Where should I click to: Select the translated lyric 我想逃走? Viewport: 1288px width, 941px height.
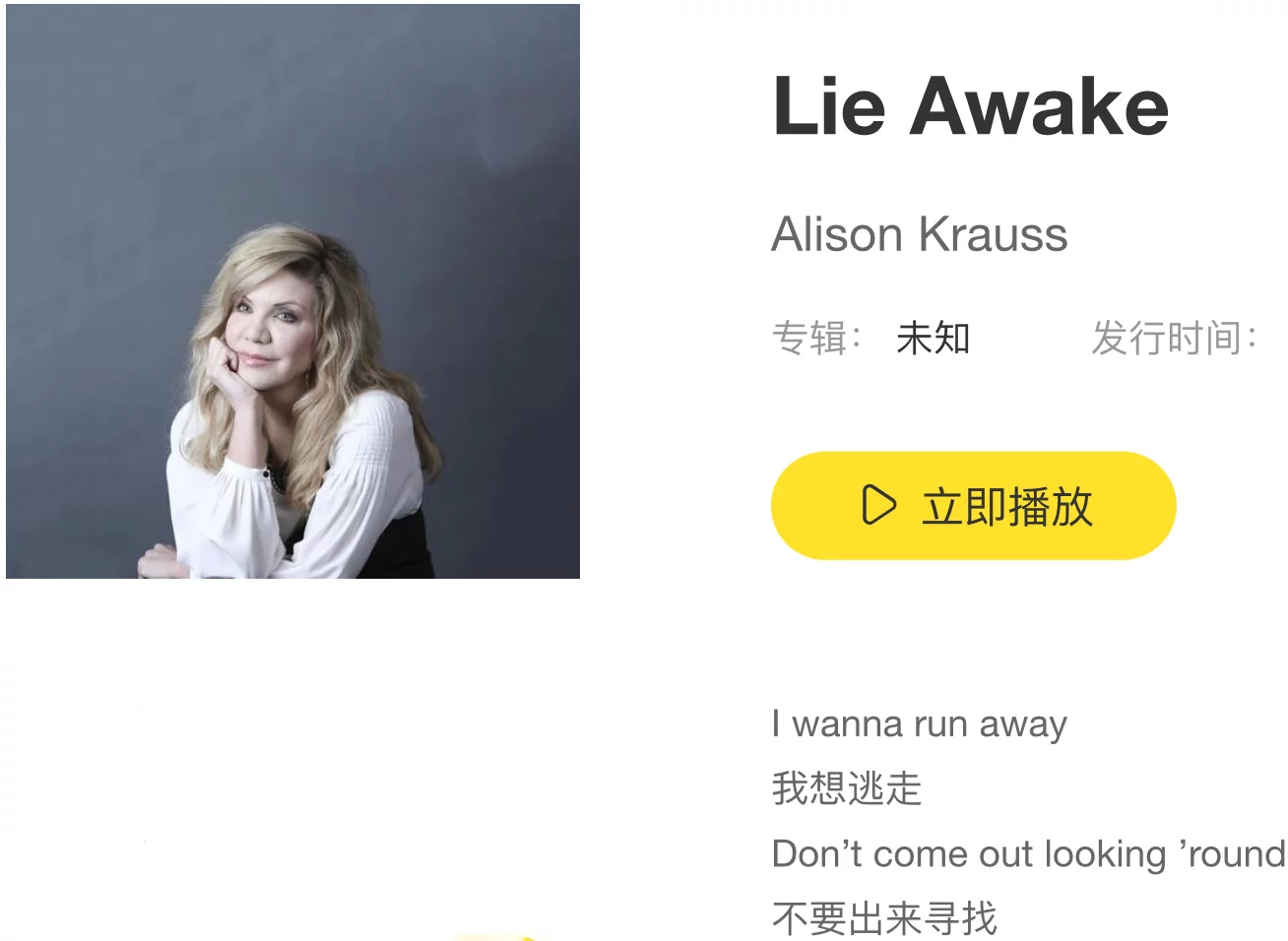[847, 788]
